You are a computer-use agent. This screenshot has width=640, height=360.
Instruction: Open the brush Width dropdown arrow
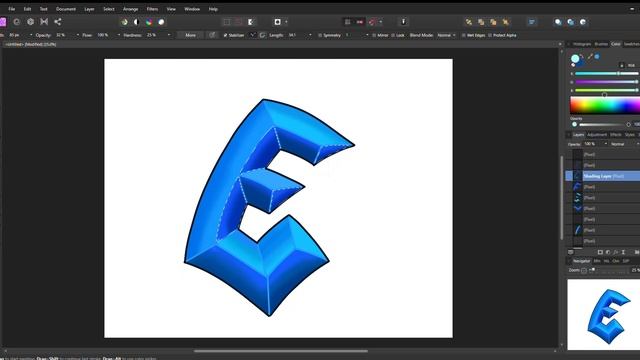(31, 35)
